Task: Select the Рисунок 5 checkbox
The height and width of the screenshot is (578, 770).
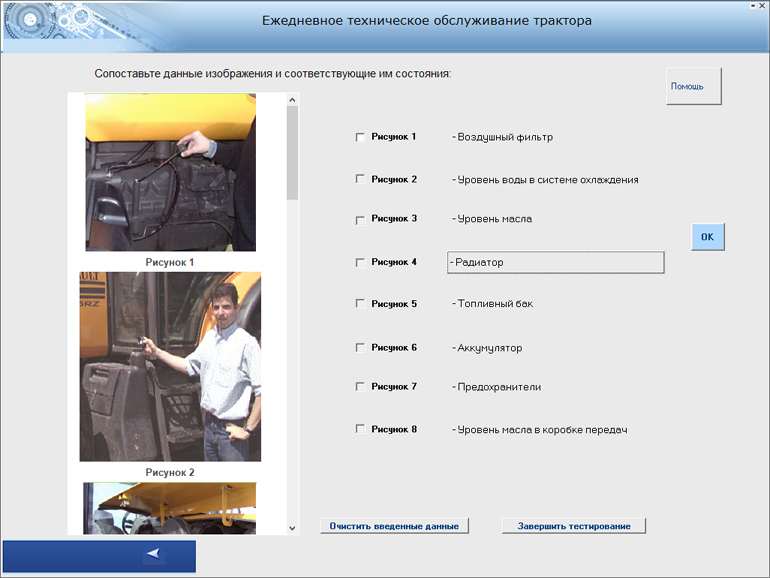Action: [360, 304]
